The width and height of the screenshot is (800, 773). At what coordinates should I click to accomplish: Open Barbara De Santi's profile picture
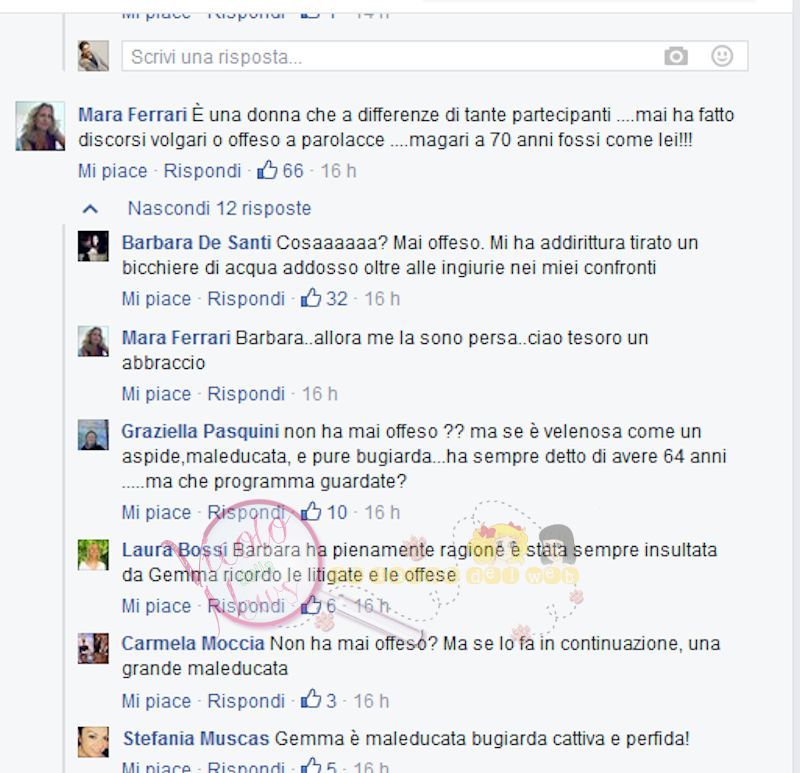(x=93, y=246)
